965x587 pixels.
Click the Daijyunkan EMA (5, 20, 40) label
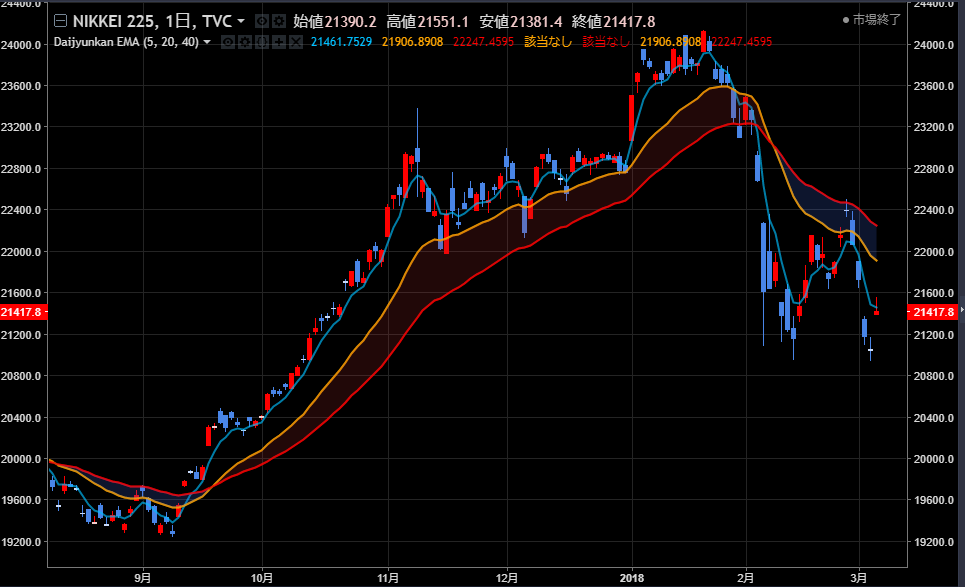(x=126, y=42)
